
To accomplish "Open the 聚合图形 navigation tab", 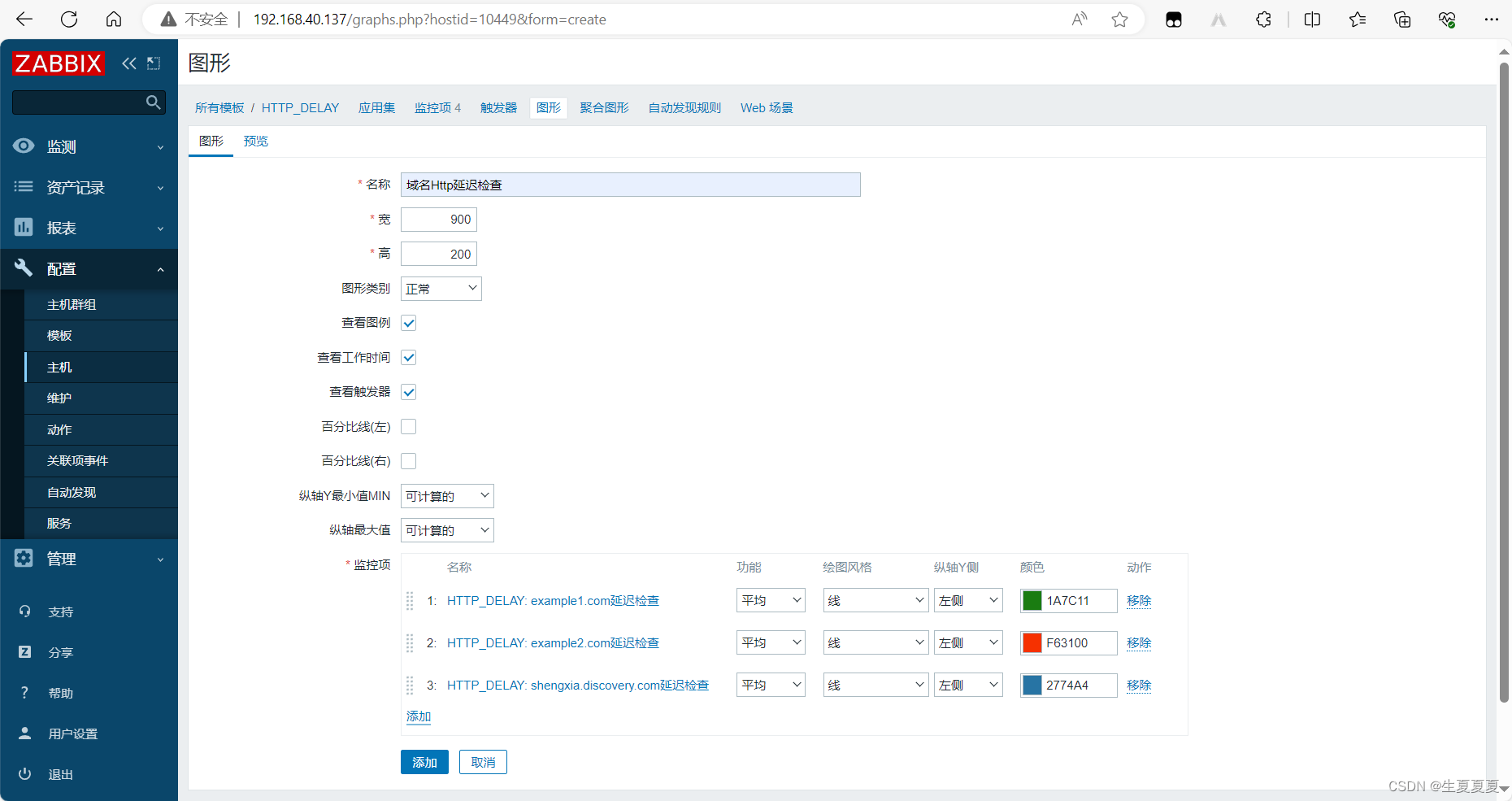I will pyautogui.click(x=604, y=107).
